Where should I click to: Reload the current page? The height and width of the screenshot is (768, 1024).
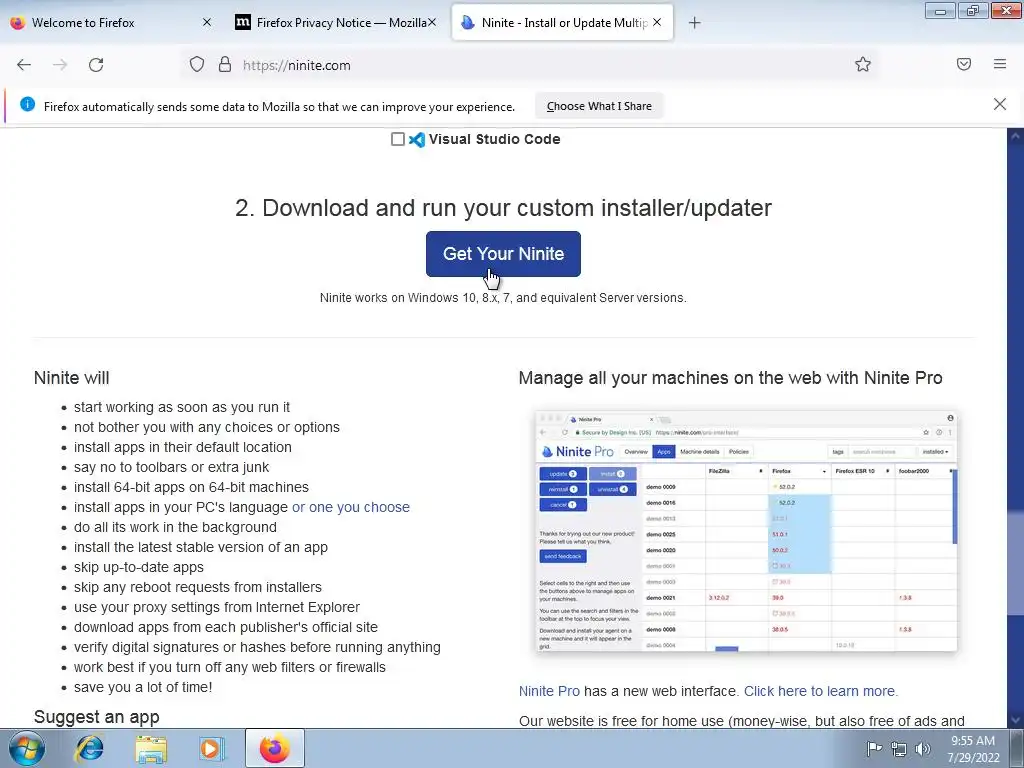pos(96,65)
